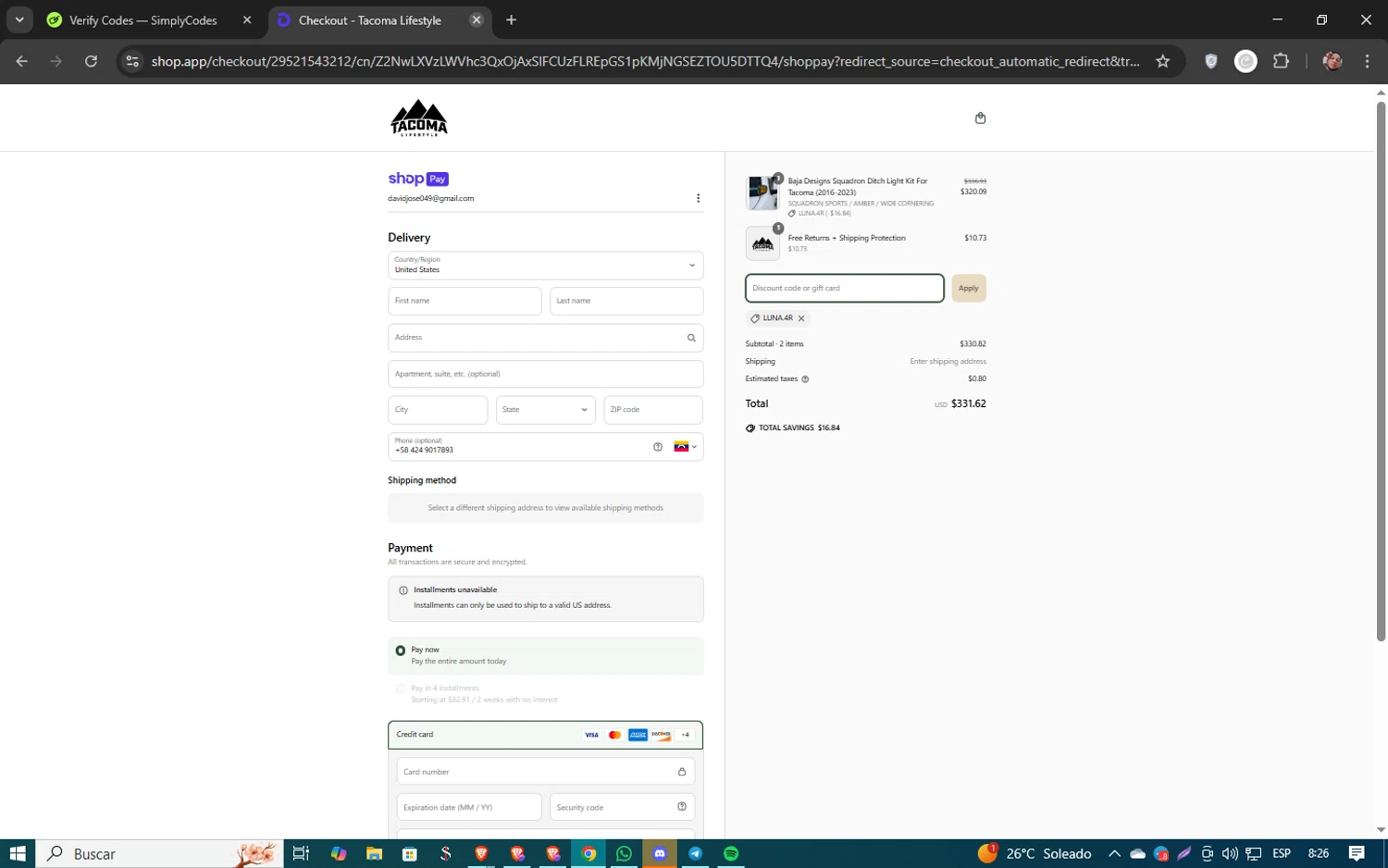Open the browser profile avatar
Image resolution: width=1388 pixels, height=868 pixels.
1332,61
